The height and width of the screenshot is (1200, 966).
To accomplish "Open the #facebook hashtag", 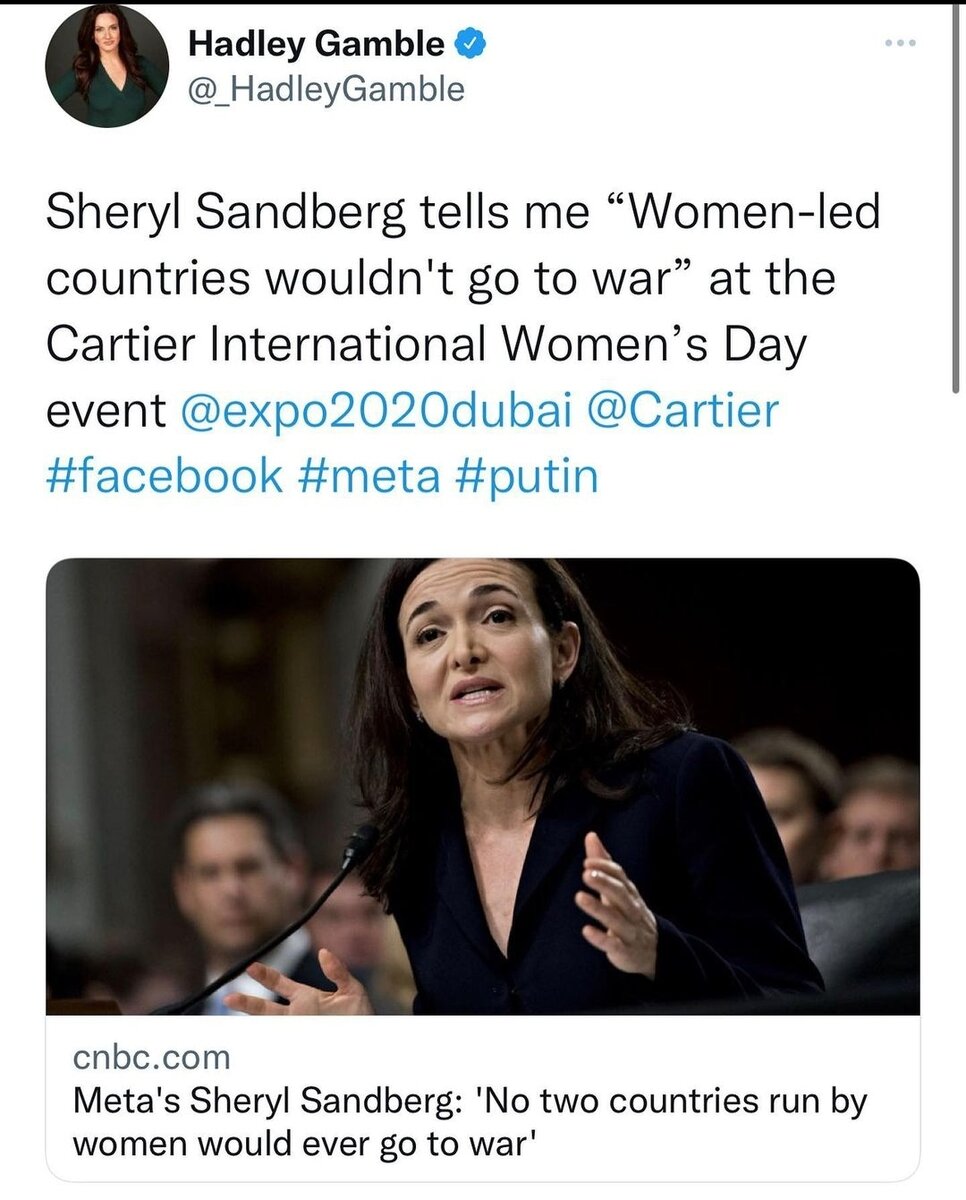I will 165,475.
